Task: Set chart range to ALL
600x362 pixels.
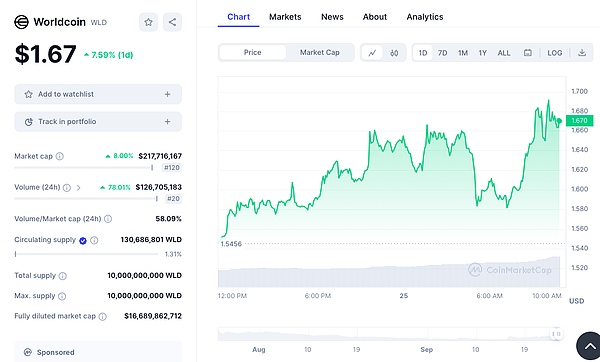Action: click(x=504, y=53)
